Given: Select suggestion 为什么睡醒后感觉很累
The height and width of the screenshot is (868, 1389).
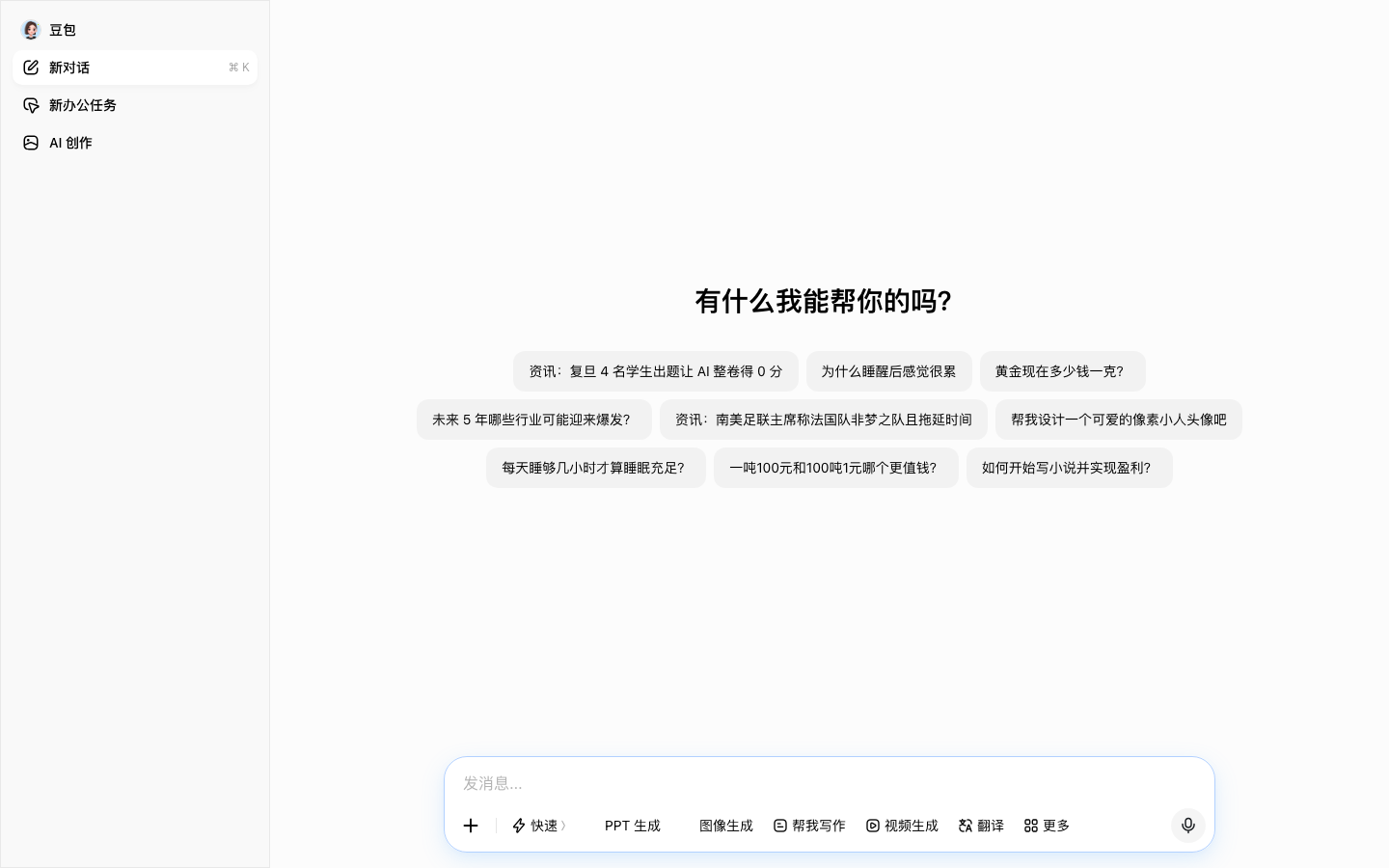Looking at the screenshot, I should 889,371.
